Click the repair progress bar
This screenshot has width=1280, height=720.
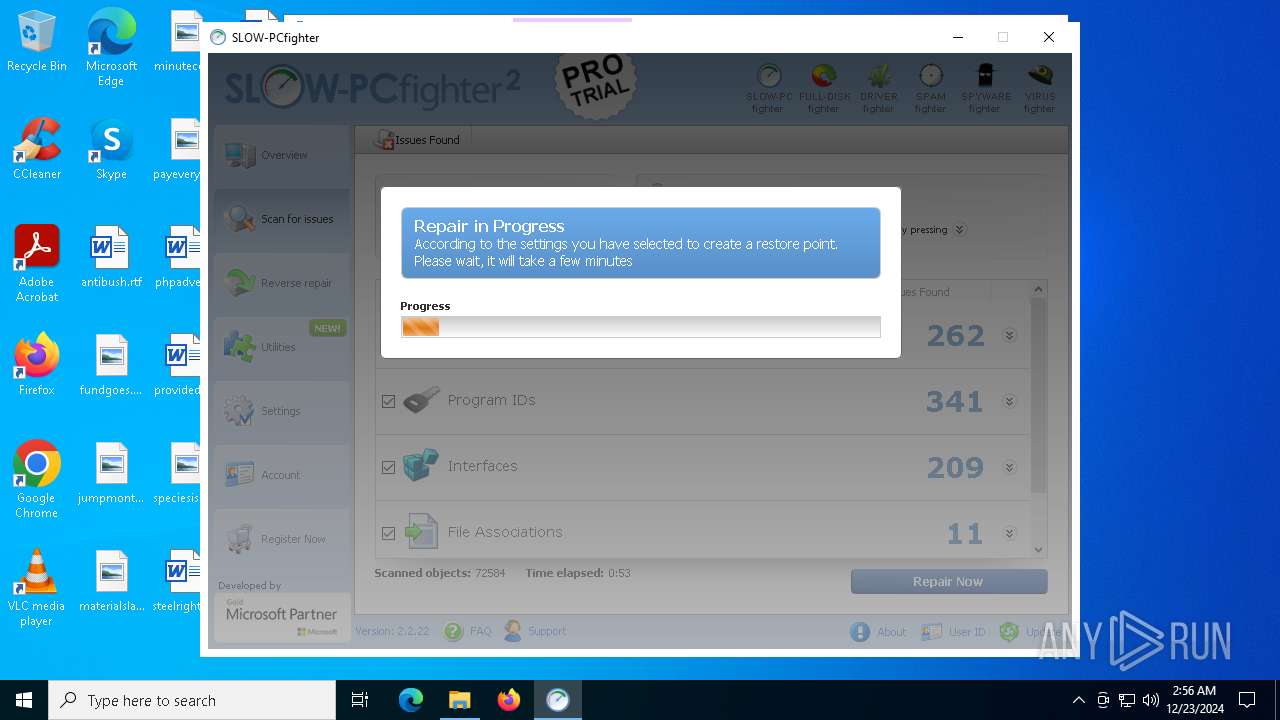640,327
